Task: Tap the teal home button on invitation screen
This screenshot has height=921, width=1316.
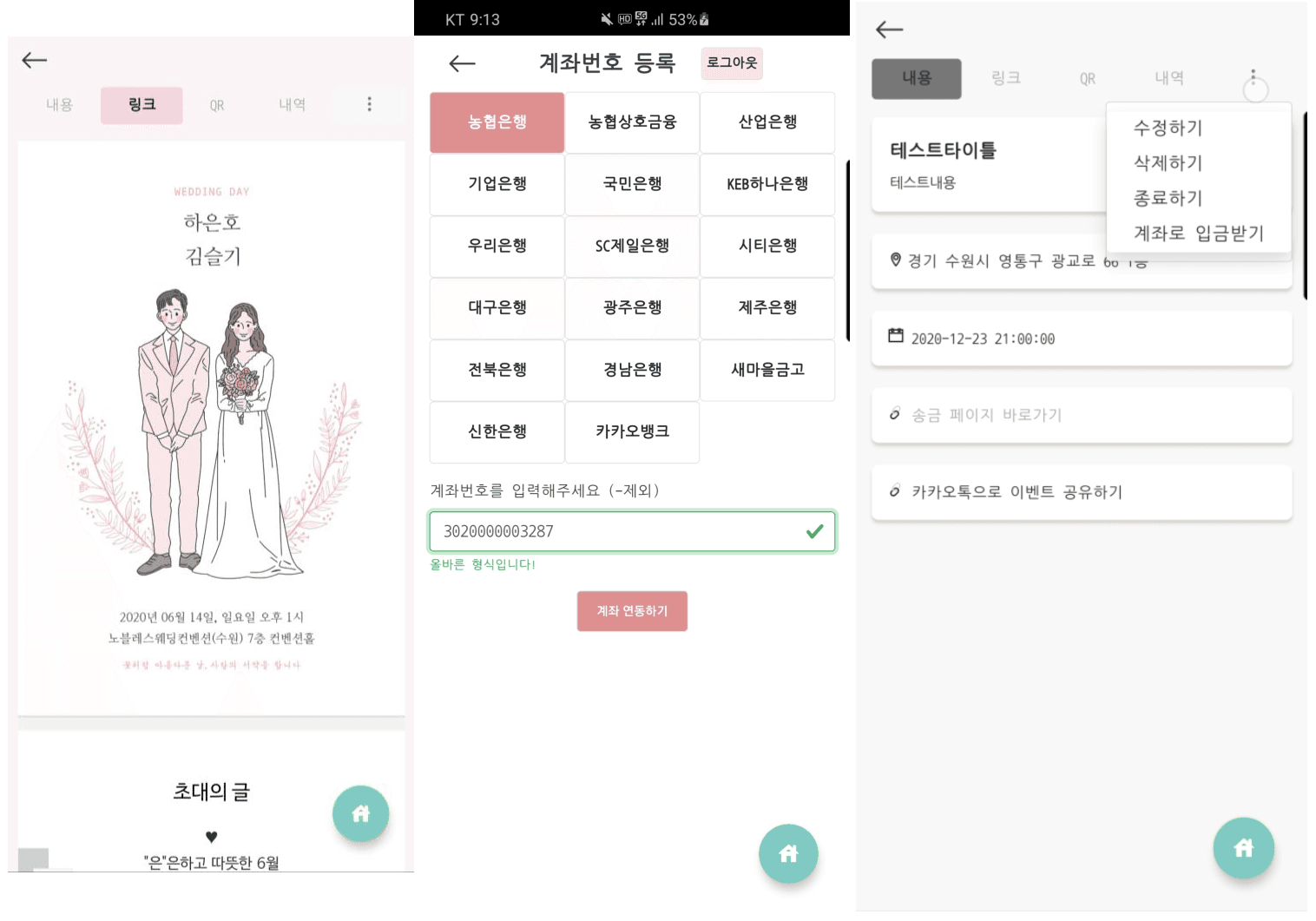Action: pyautogui.click(x=361, y=813)
